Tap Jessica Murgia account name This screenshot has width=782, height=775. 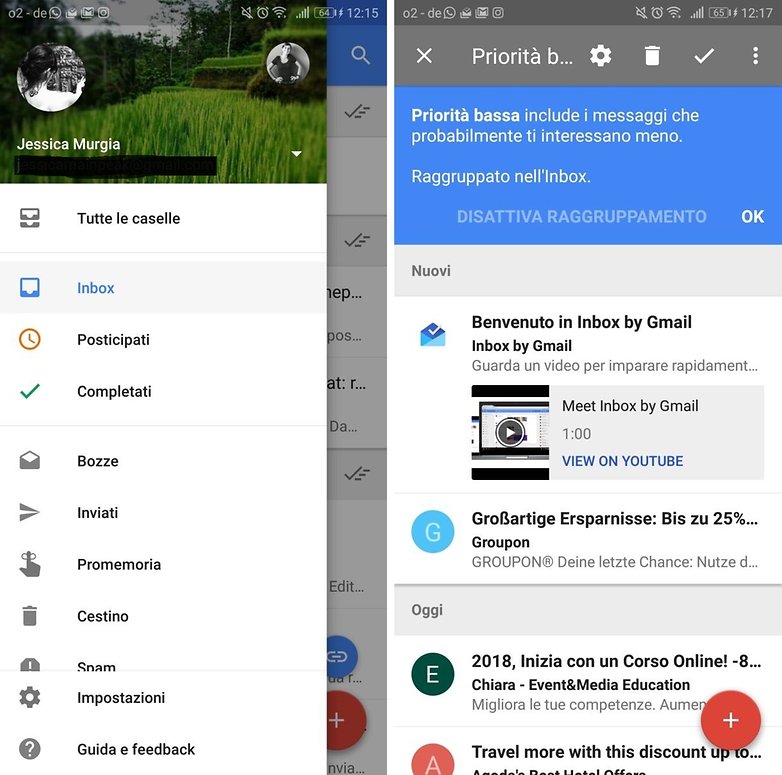(68, 144)
